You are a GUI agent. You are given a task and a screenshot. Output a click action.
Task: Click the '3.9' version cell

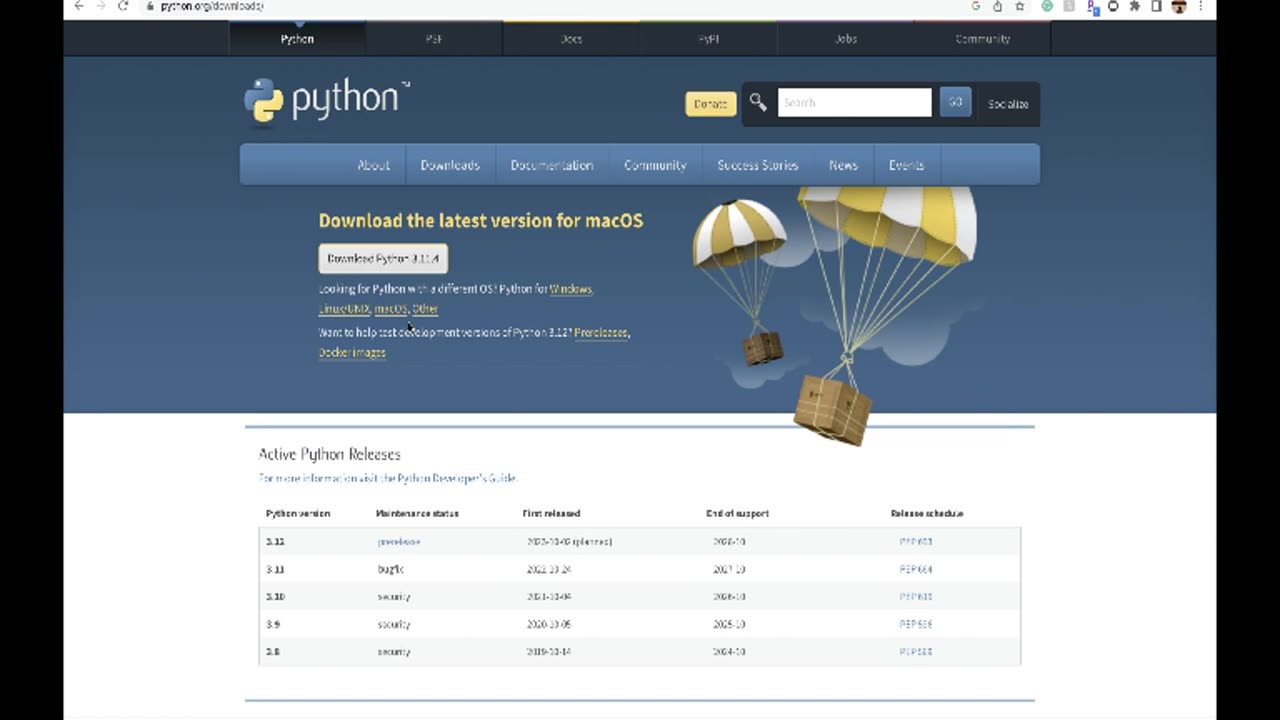273,624
